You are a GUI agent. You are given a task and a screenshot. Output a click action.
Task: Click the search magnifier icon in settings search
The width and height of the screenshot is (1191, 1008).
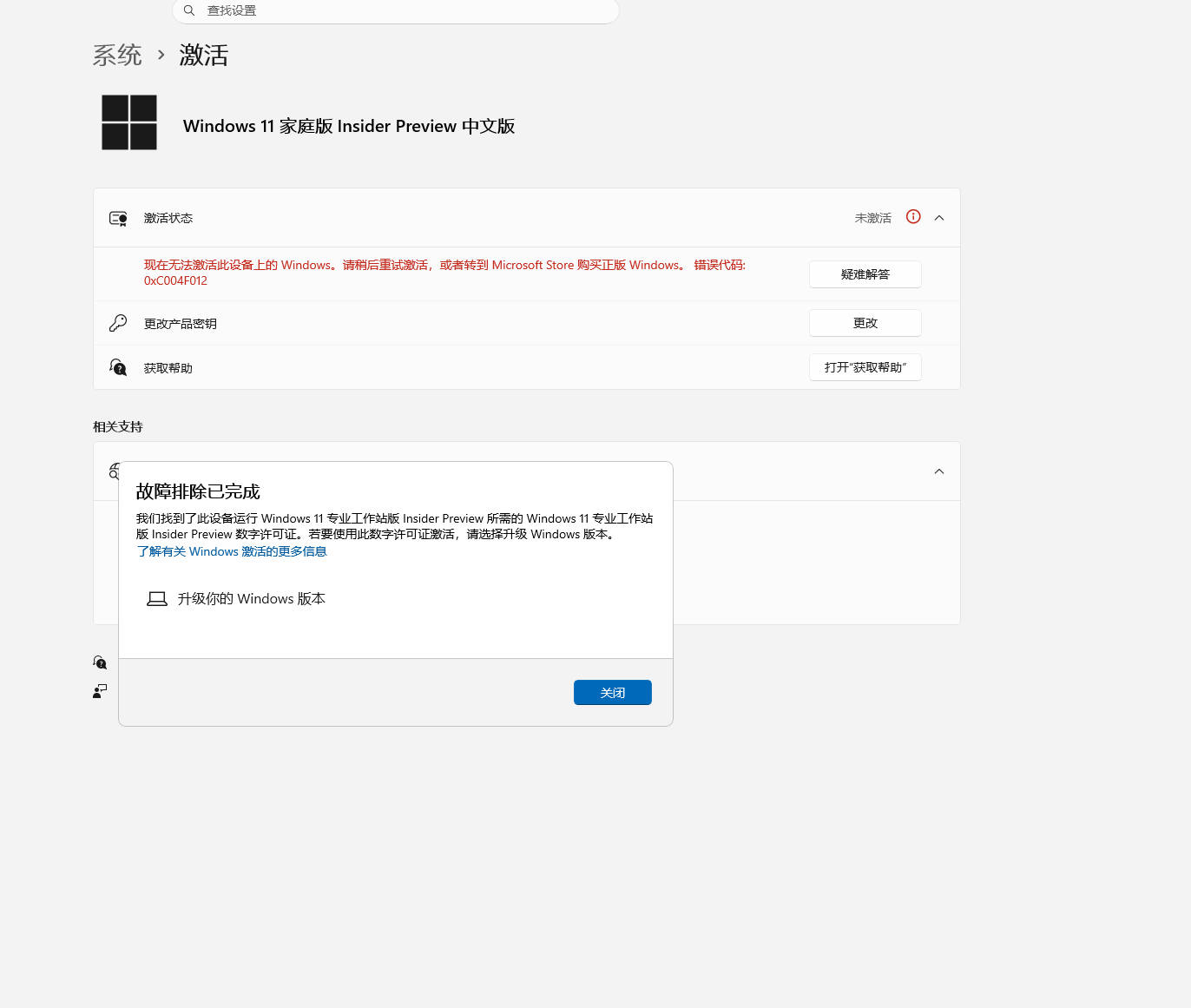[x=189, y=10]
